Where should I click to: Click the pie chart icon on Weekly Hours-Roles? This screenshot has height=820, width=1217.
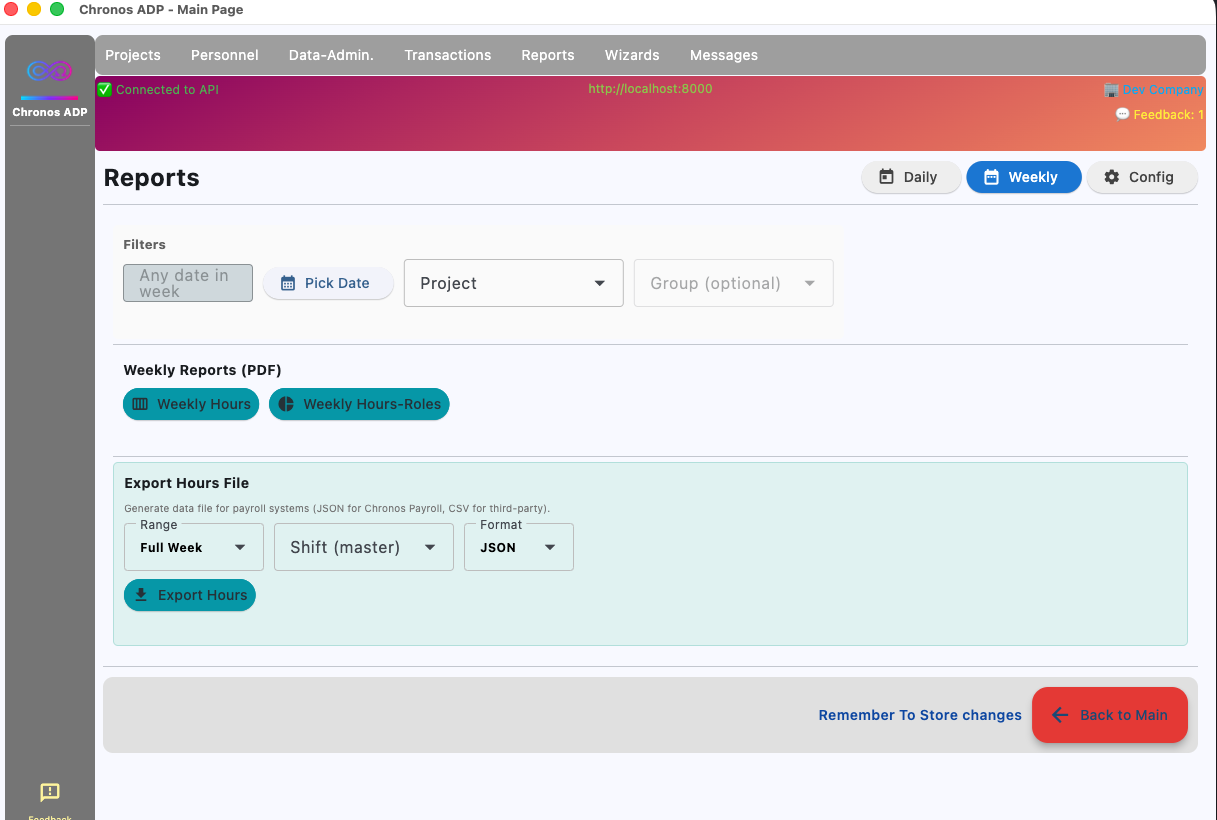[286, 404]
